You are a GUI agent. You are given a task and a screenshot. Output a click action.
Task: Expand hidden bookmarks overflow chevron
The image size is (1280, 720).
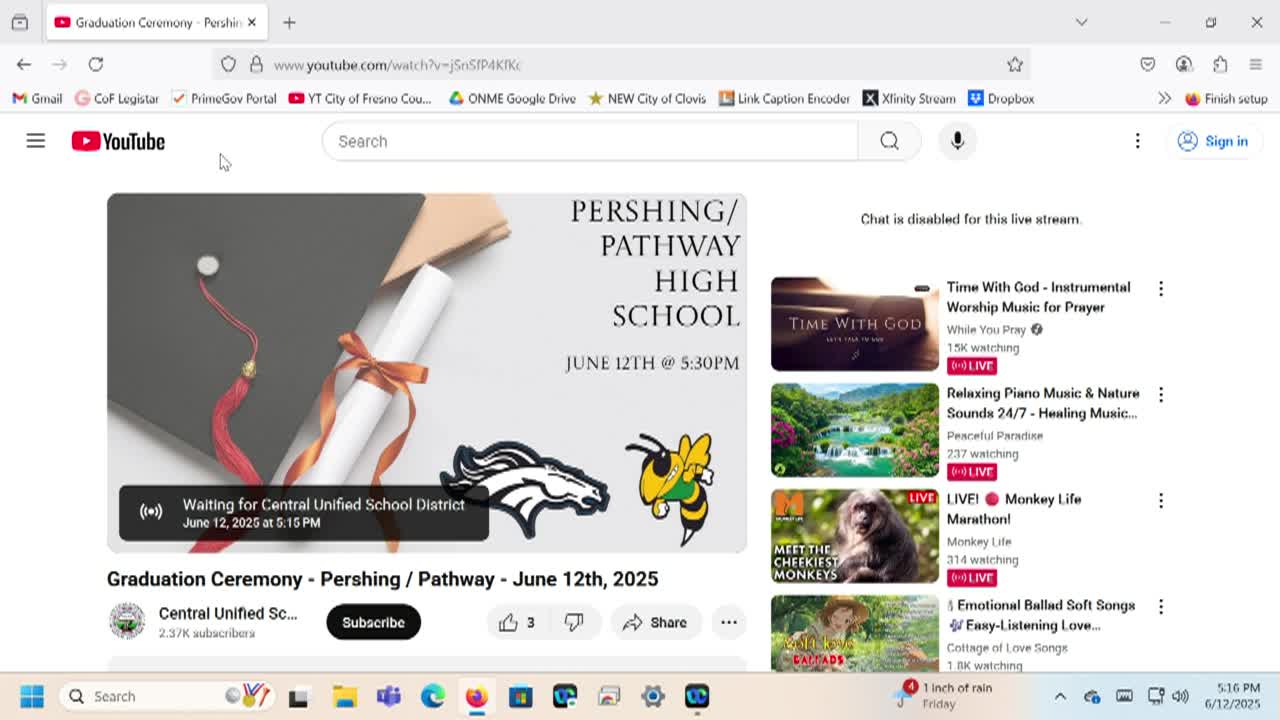click(1164, 98)
